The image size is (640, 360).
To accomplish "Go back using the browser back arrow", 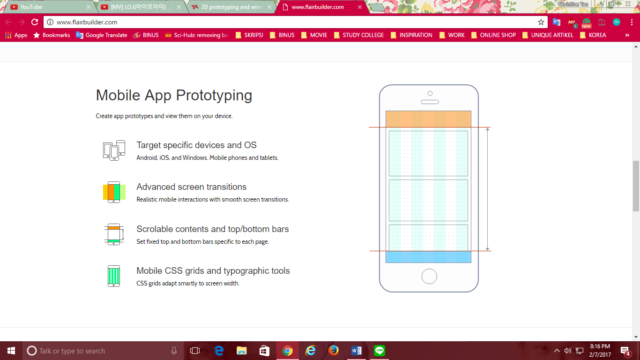I will (9, 22).
